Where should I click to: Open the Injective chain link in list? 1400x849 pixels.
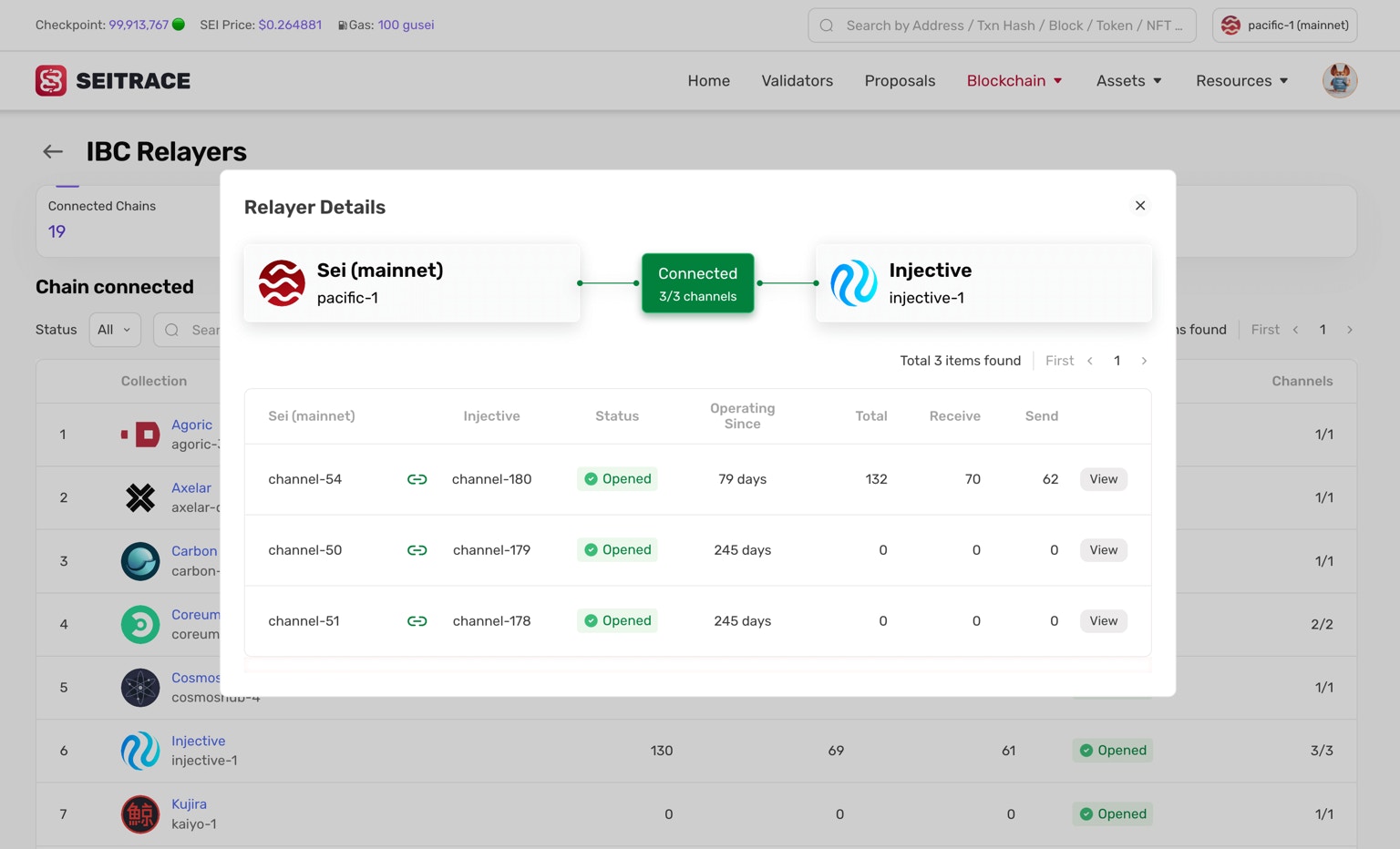198,741
